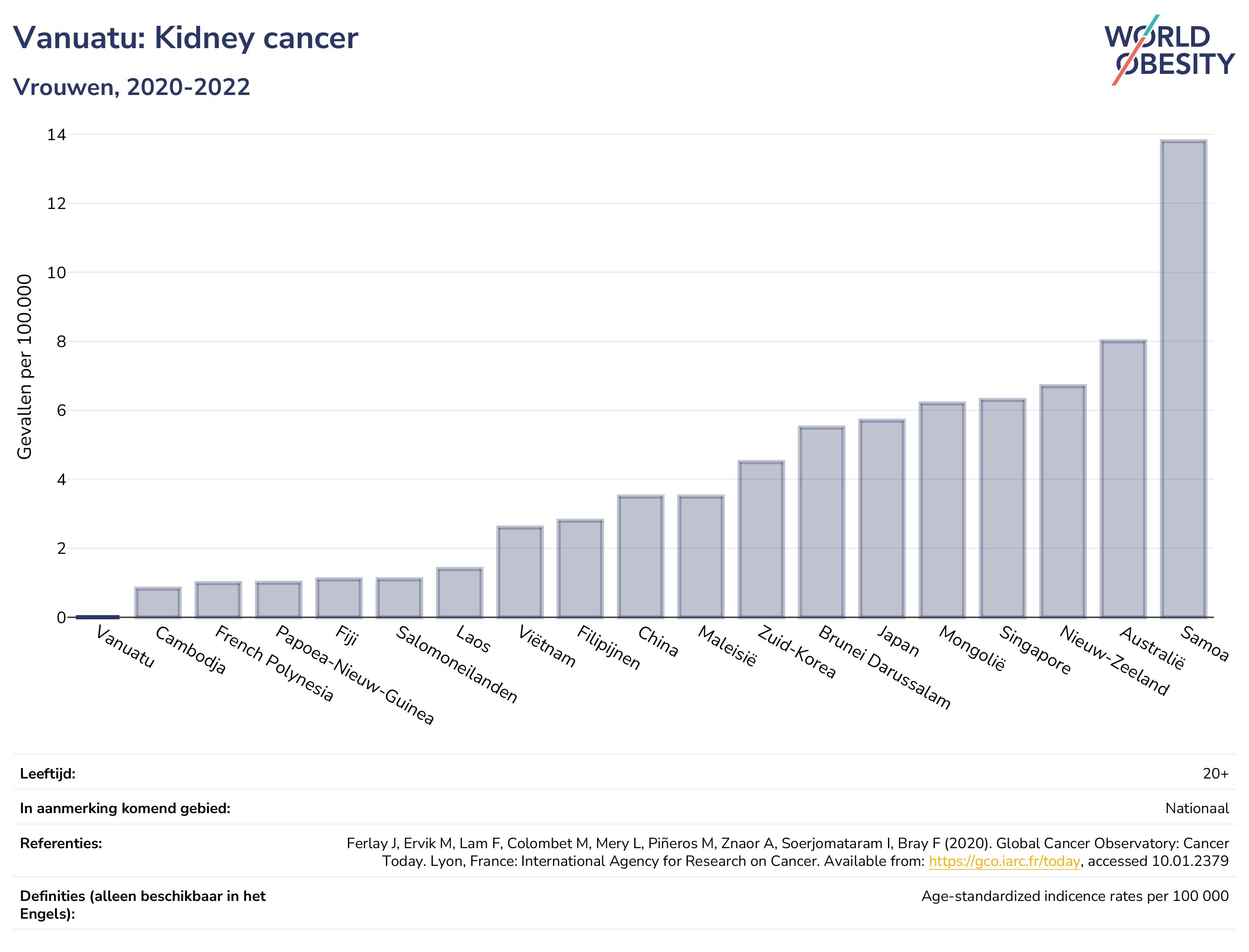This screenshot has height=952, width=1249.
Task: Click the Laos bar
Action: click(x=459, y=593)
